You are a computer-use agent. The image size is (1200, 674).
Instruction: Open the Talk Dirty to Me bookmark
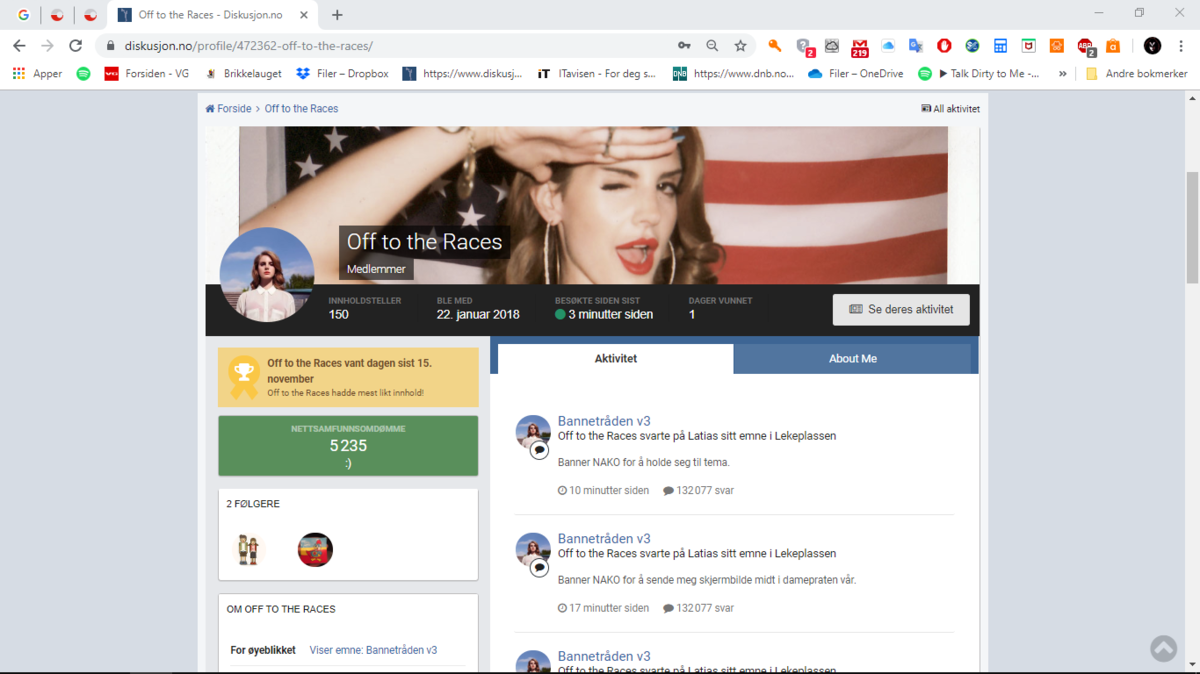pos(979,74)
